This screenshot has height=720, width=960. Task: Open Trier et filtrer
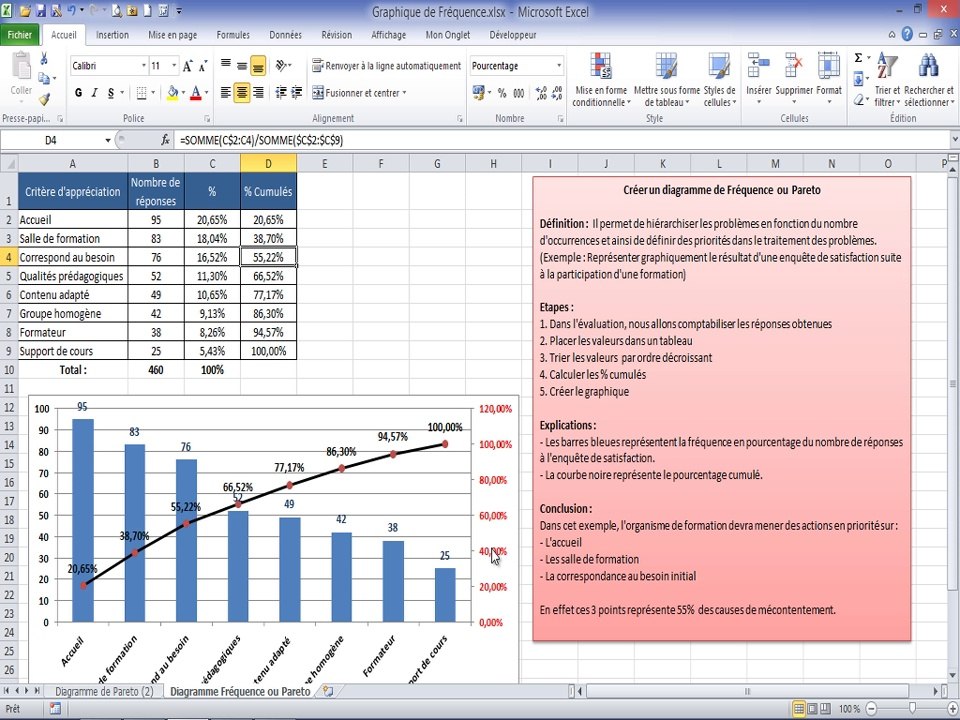coord(887,80)
